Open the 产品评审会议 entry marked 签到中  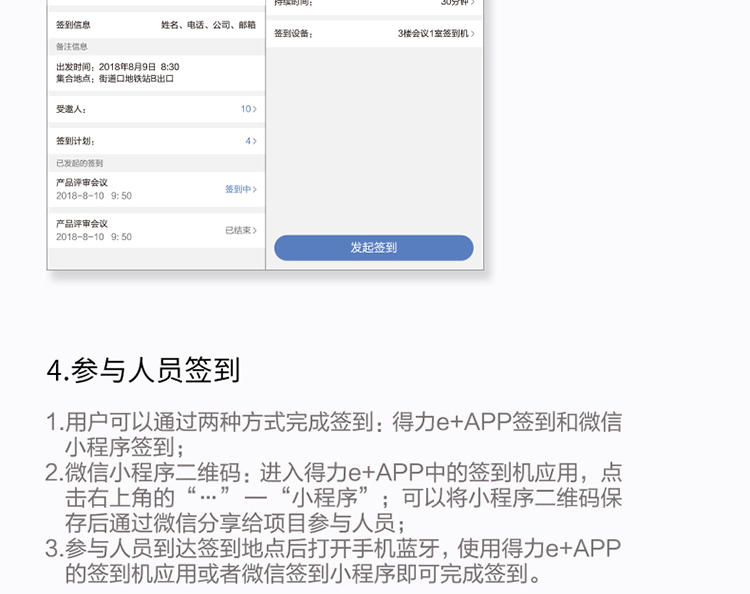point(156,189)
